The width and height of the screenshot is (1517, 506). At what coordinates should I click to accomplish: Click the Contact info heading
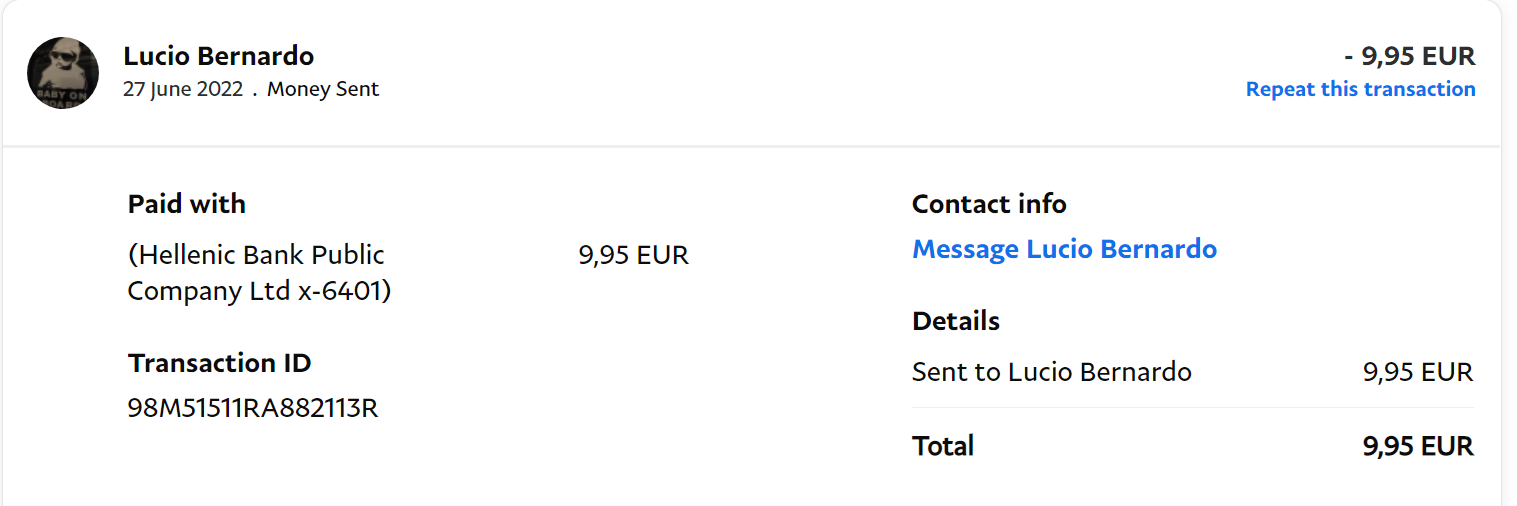point(989,204)
